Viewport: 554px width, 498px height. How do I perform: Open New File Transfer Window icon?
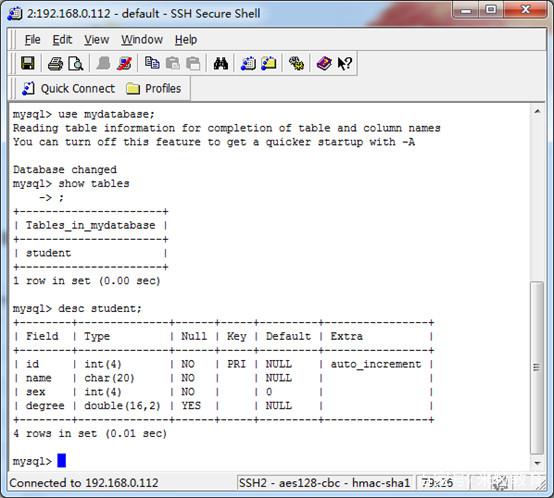[269, 64]
